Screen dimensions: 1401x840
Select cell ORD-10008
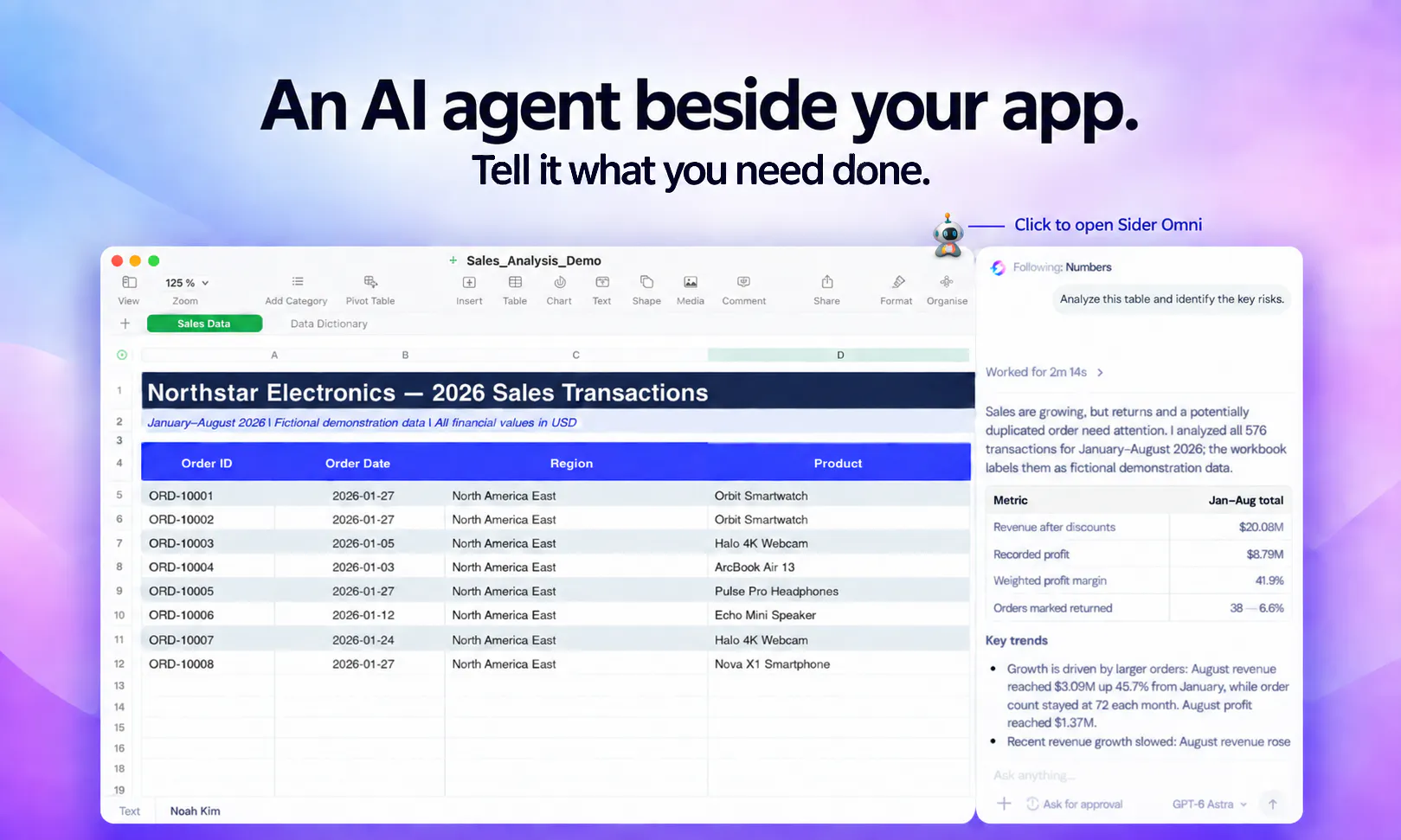208,664
